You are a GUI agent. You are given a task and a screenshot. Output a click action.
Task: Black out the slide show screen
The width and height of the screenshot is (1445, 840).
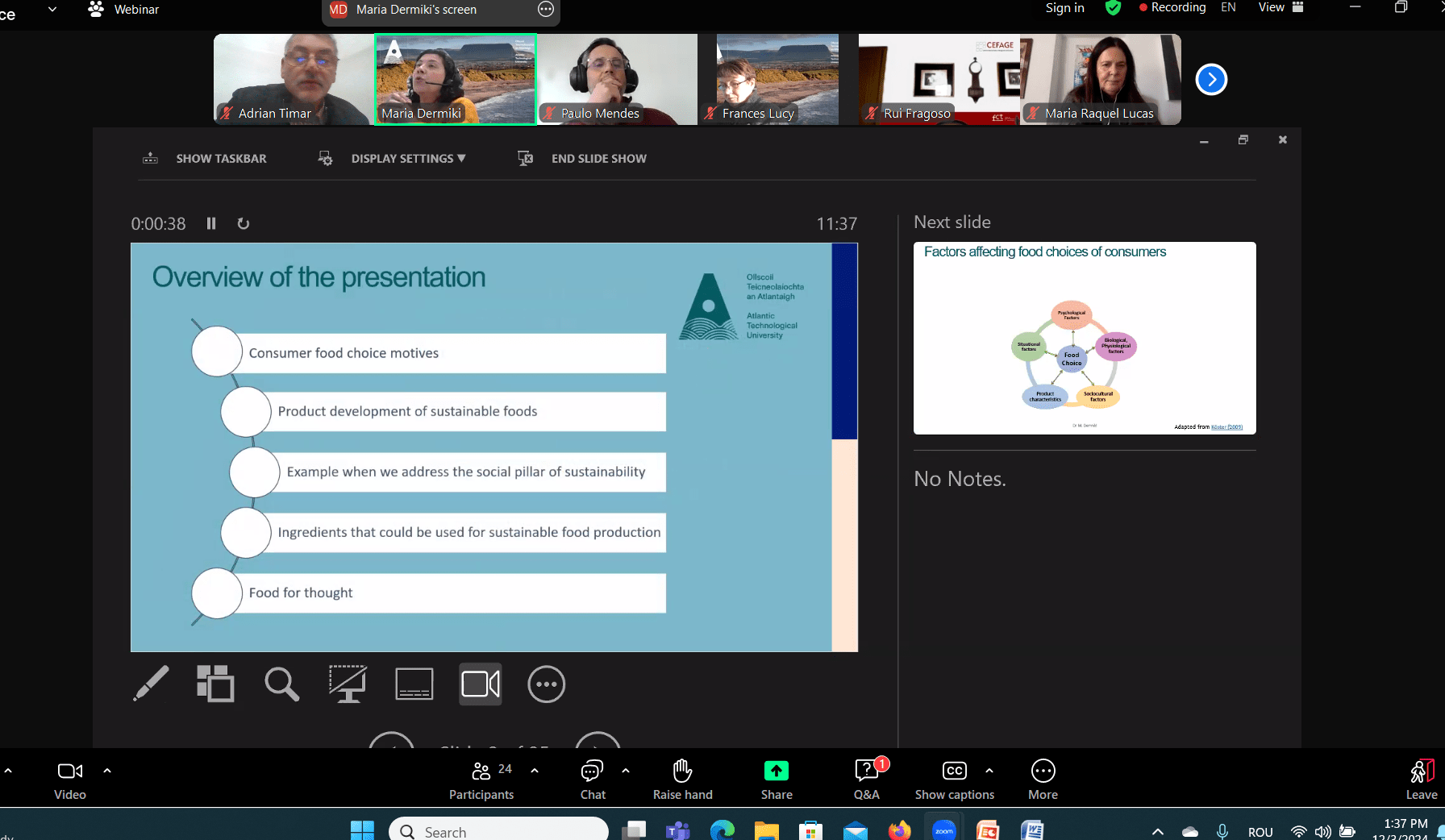point(348,684)
